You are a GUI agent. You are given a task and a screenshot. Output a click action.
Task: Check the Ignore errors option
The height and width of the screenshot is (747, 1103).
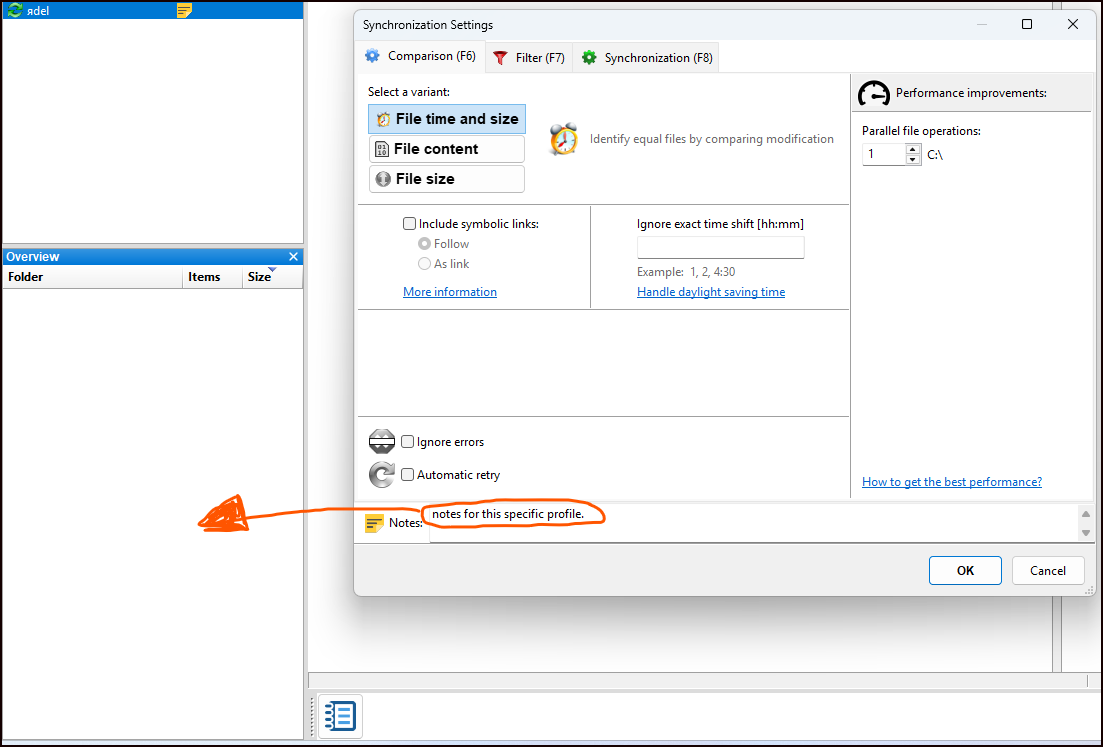tap(407, 442)
